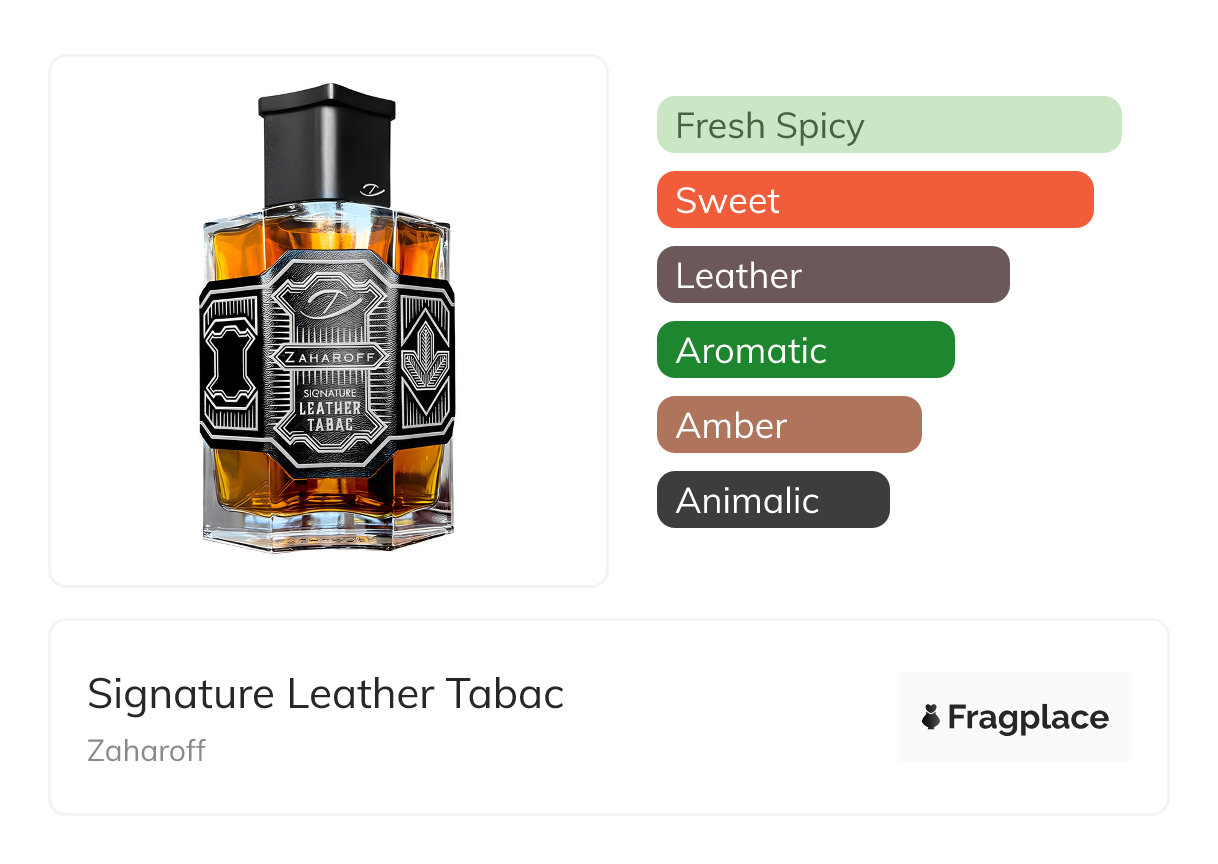Open the perfume bottle image
The height and width of the screenshot is (864, 1218).
click(328, 320)
